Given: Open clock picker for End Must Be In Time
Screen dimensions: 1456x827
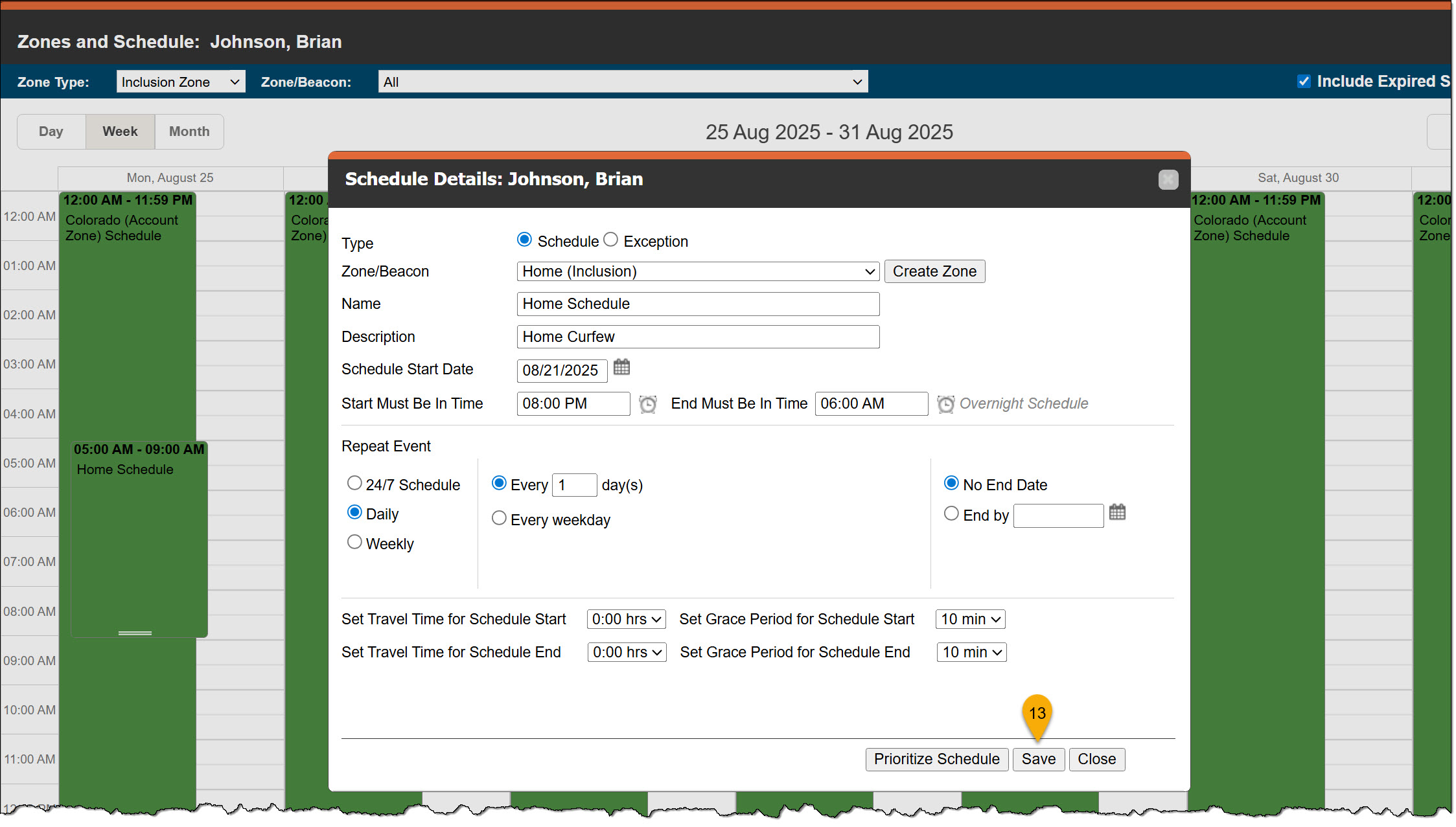Looking at the screenshot, I should point(945,404).
